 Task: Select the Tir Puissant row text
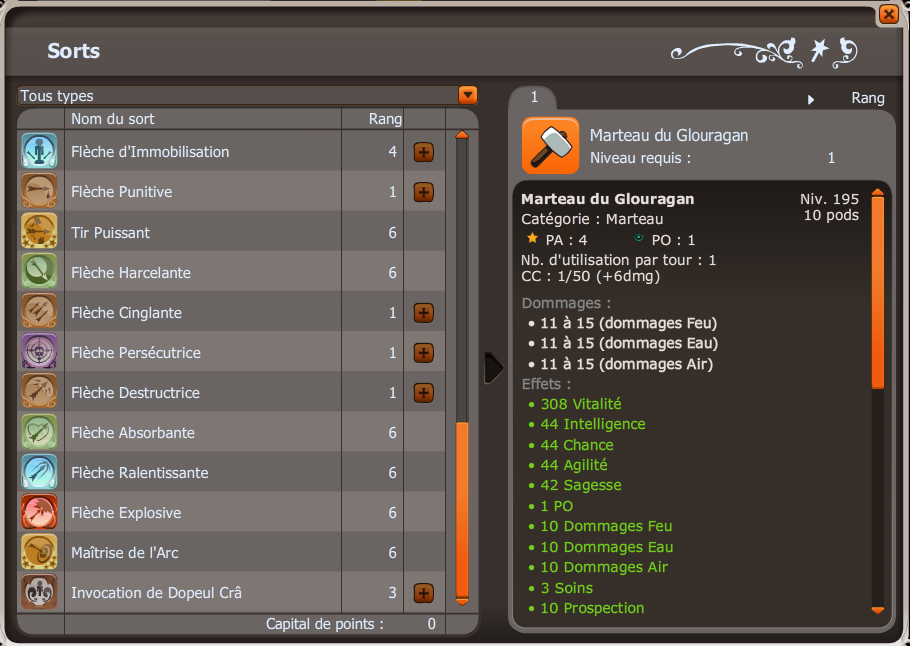(x=110, y=233)
